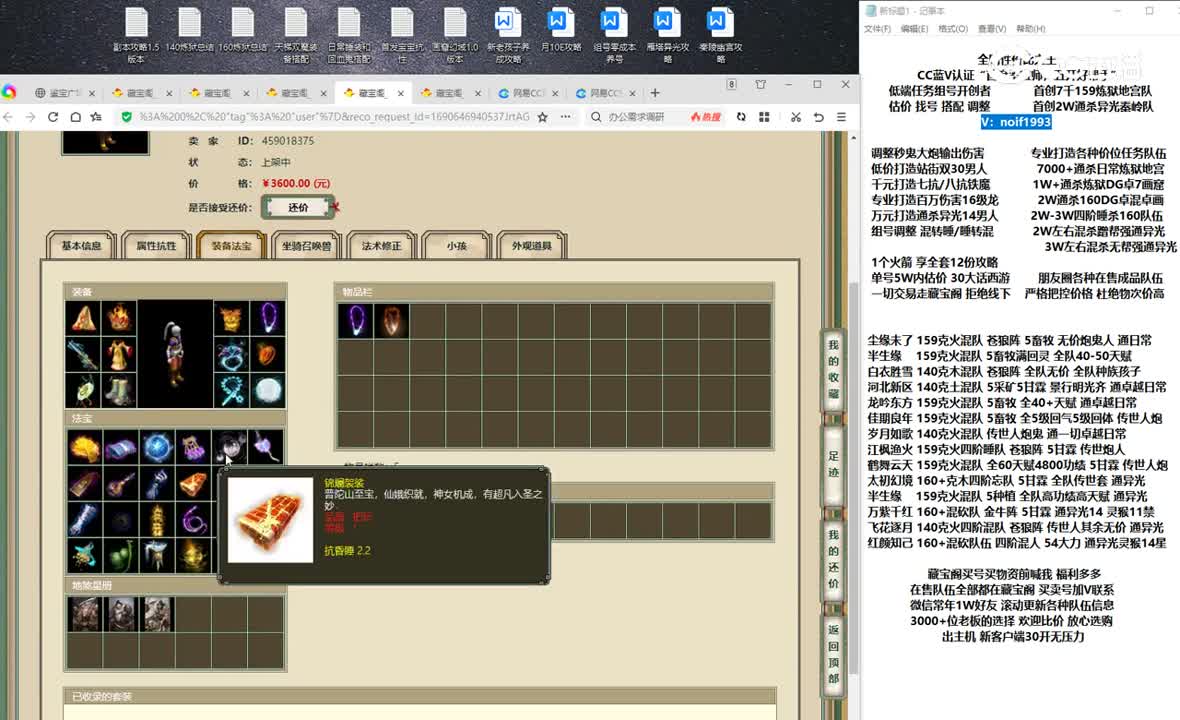Select the purple scroll 法宝 icon

pos(120,448)
